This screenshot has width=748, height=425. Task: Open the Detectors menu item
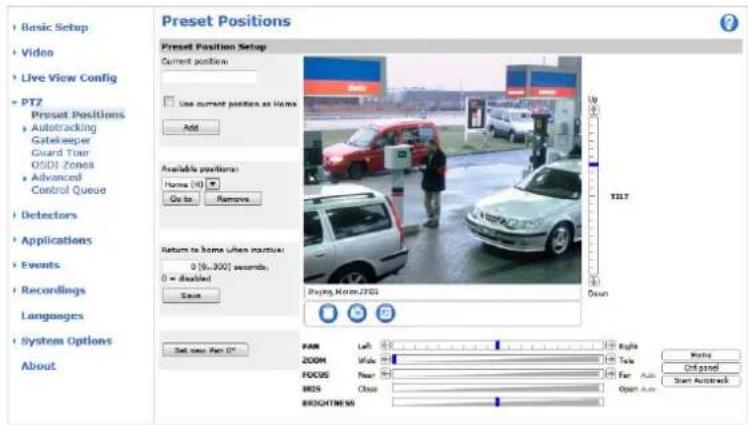pyautogui.click(x=49, y=215)
